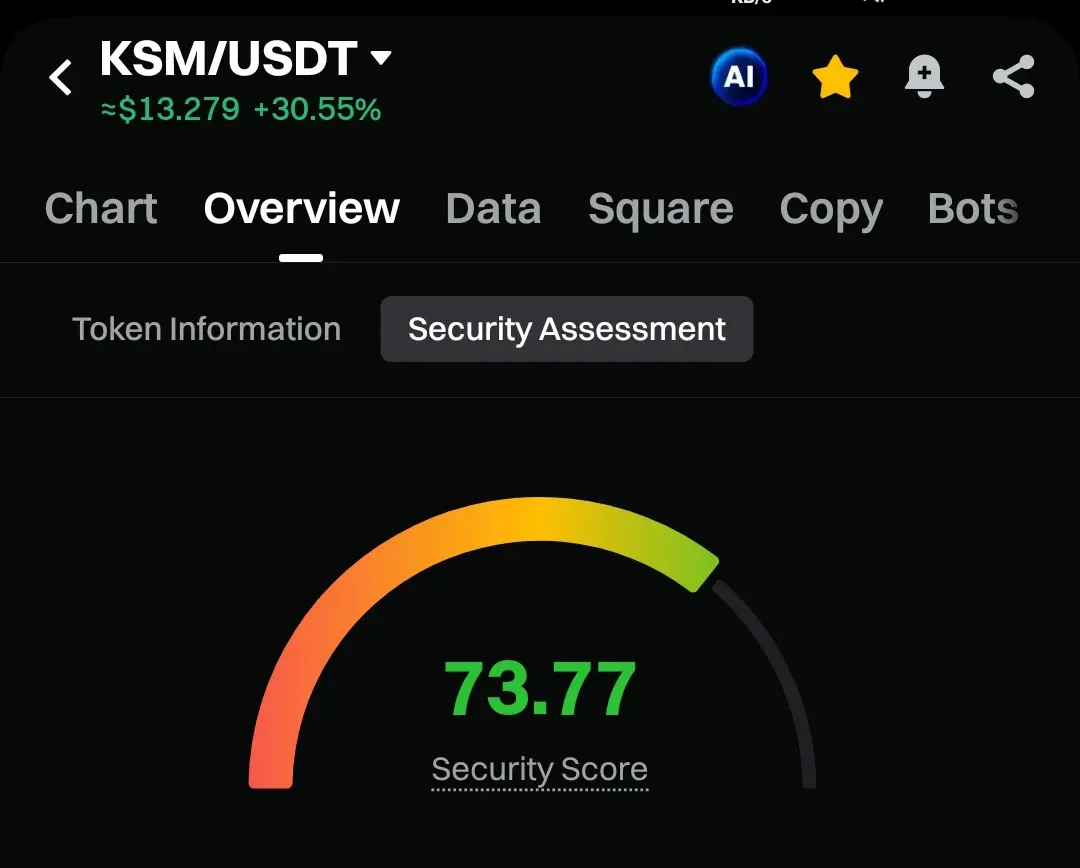This screenshot has height=868, width=1080.
Task: Select the Overview tab
Action: tap(302, 208)
